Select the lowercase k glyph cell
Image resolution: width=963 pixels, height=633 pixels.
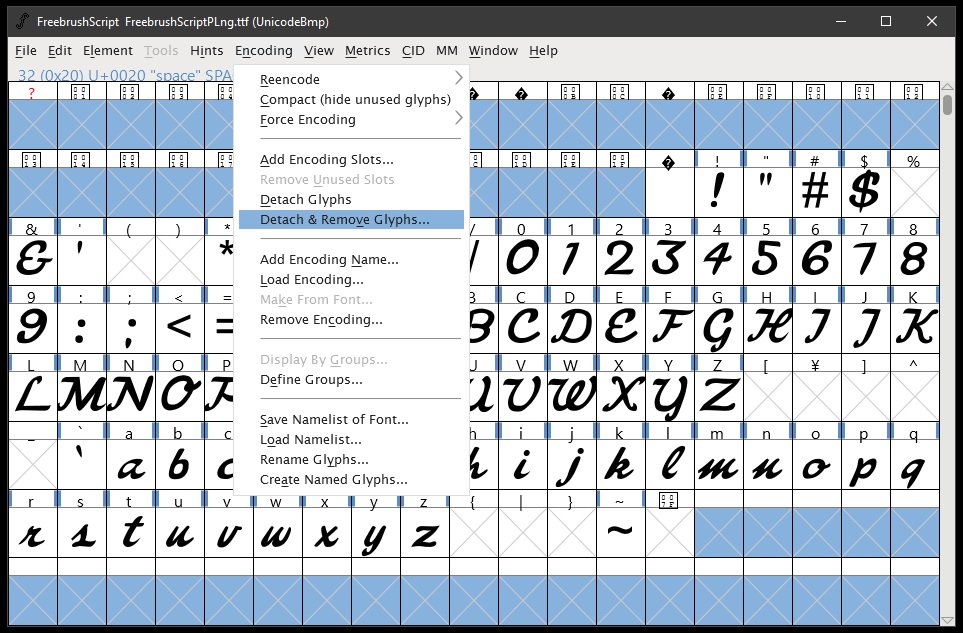click(620, 465)
